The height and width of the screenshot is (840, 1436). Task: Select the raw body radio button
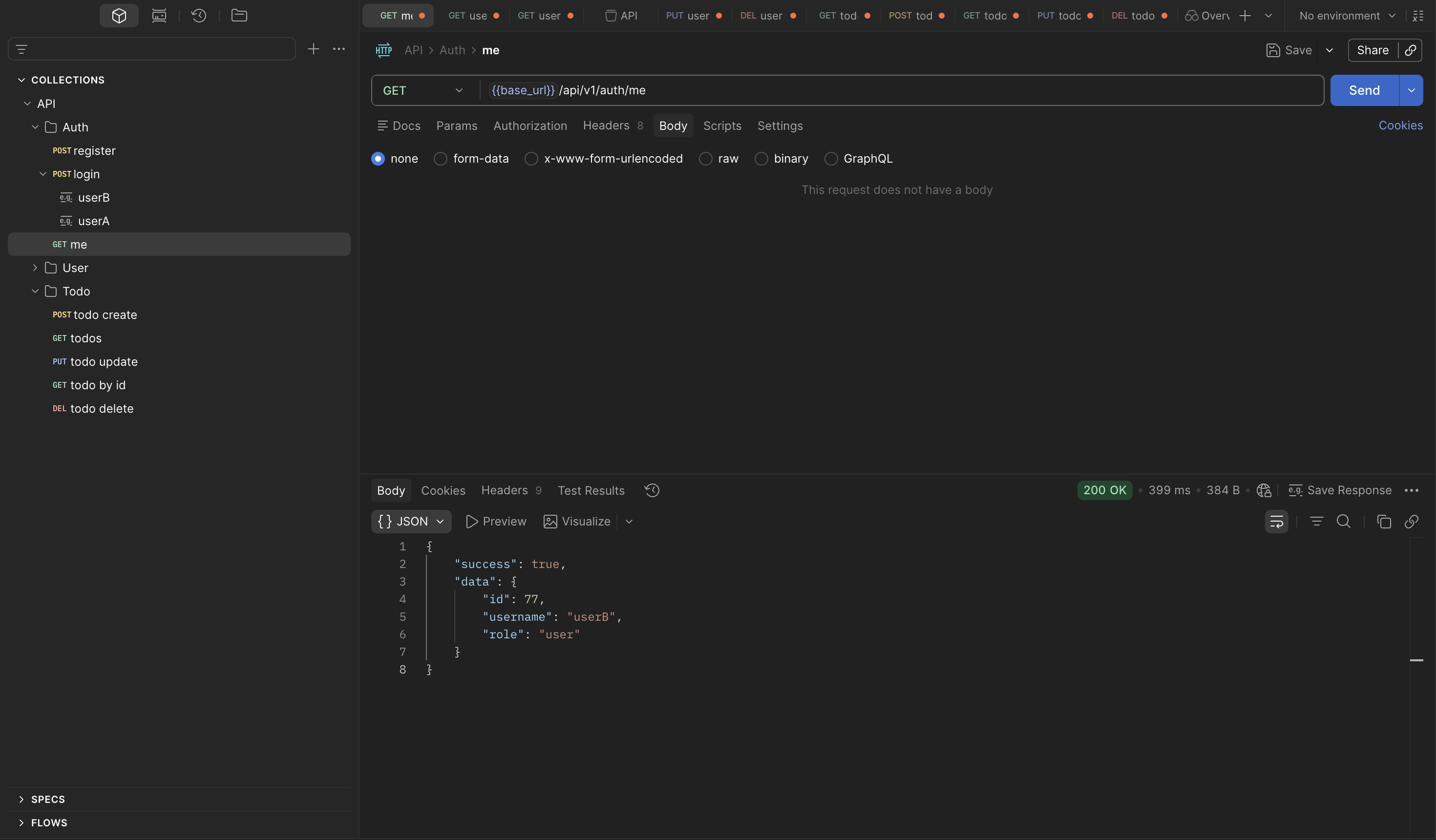pyautogui.click(x=705, y=158)
